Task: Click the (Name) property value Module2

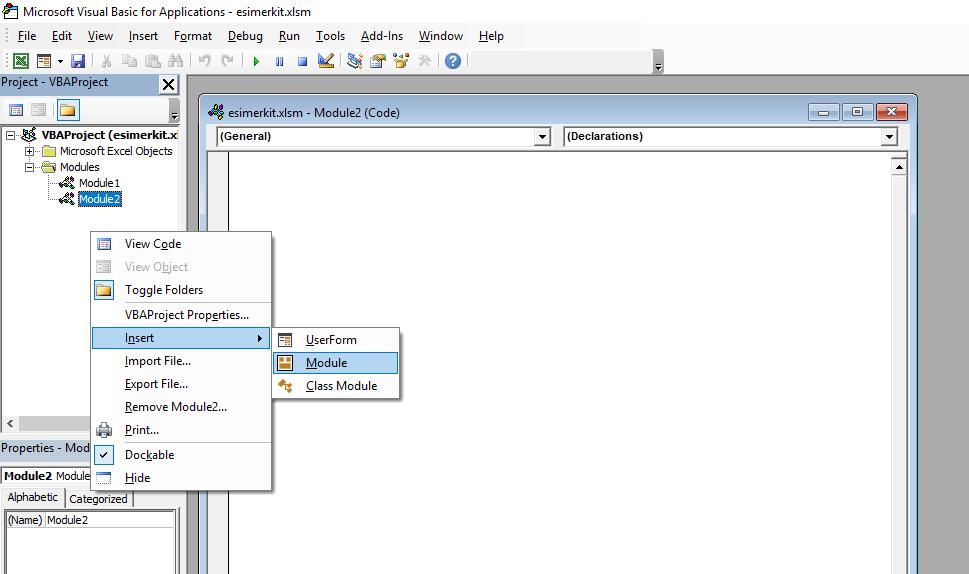Action: [x=110, y=520]
